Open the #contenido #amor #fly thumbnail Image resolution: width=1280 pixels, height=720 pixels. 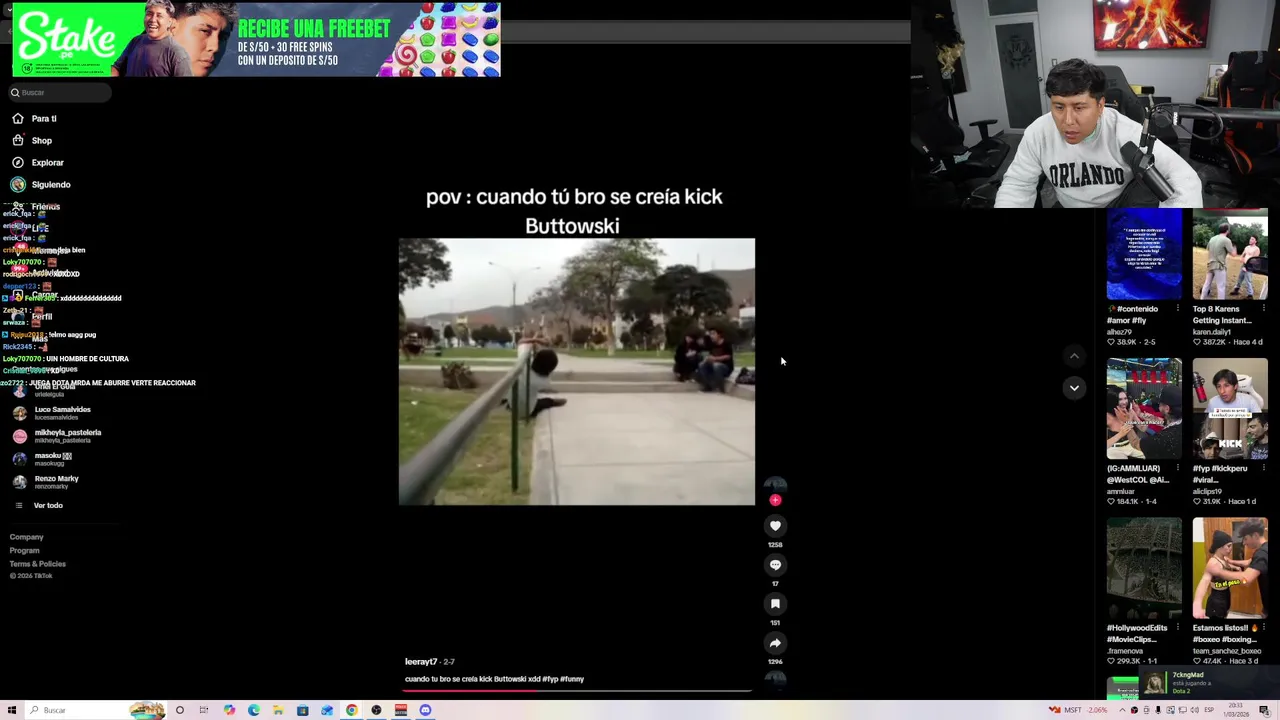tap(1144, 254)
